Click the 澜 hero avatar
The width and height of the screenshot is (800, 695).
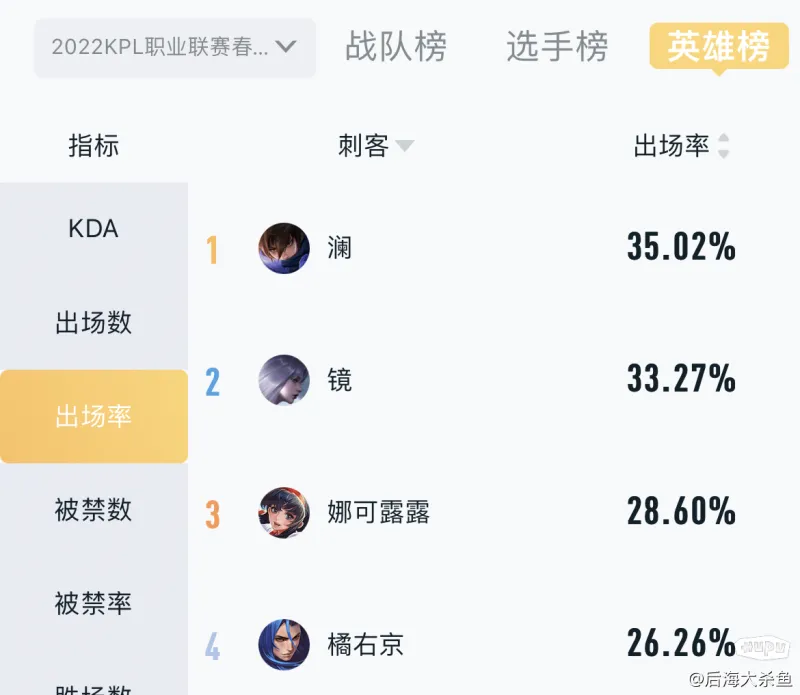pos(284,248)
